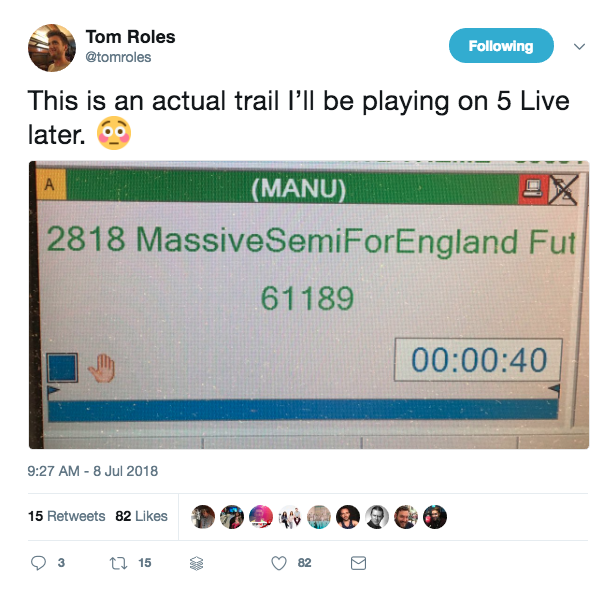Click Tom Roles profile avatar
This screenshot has height=596, width=610.
pos(52,48)
